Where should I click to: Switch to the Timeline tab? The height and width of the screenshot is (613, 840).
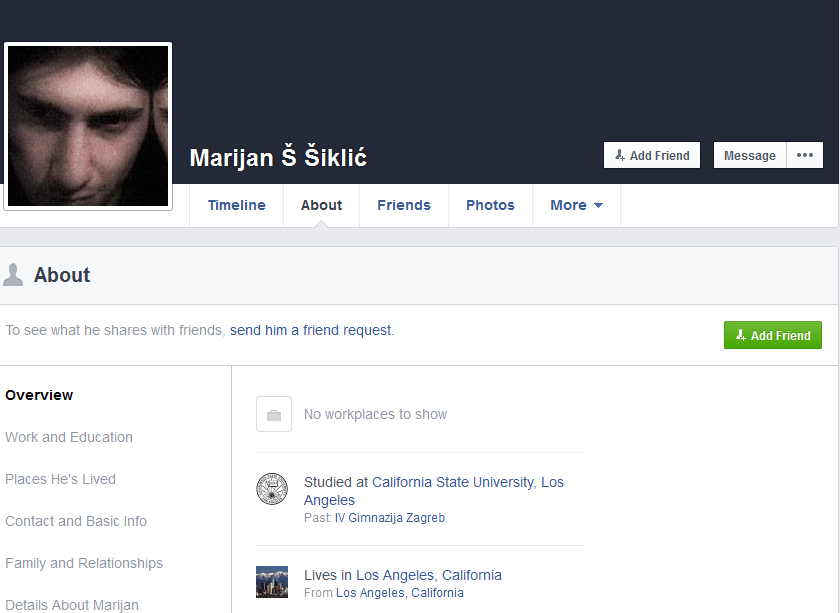(x=236, y=205)
